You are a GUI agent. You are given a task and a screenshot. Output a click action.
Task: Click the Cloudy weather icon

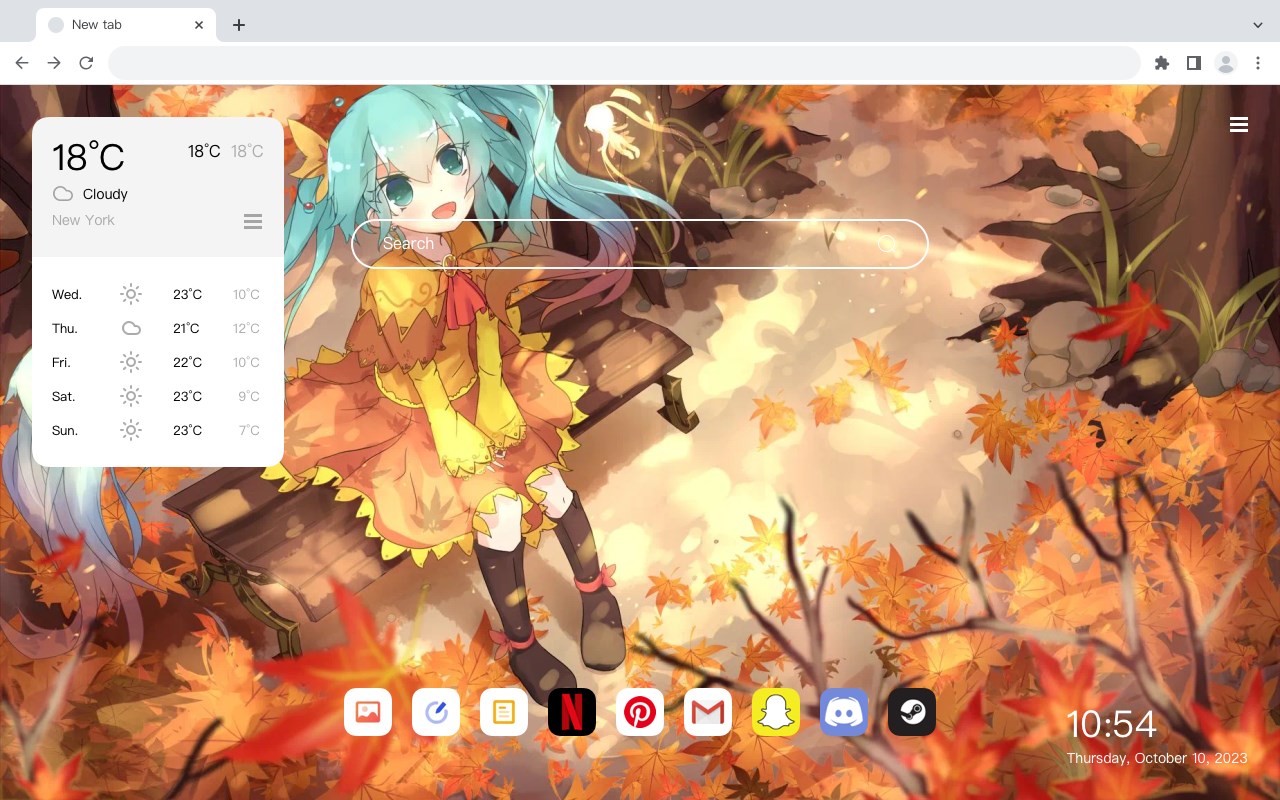click(63, 194)
